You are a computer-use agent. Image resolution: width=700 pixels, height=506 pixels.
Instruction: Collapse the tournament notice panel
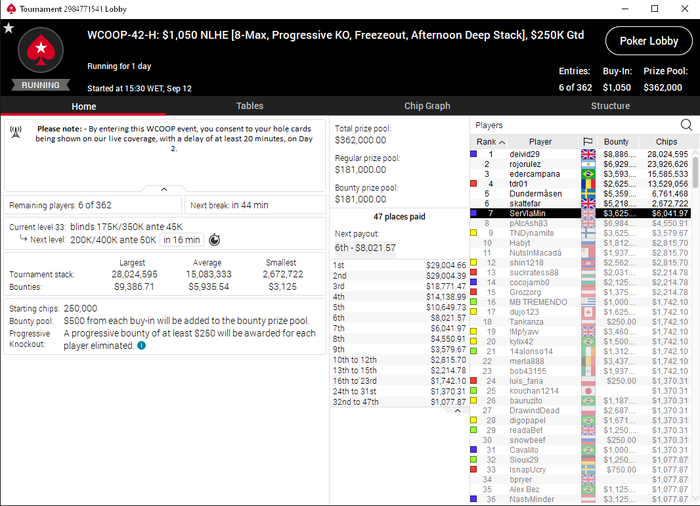point(164,189)
